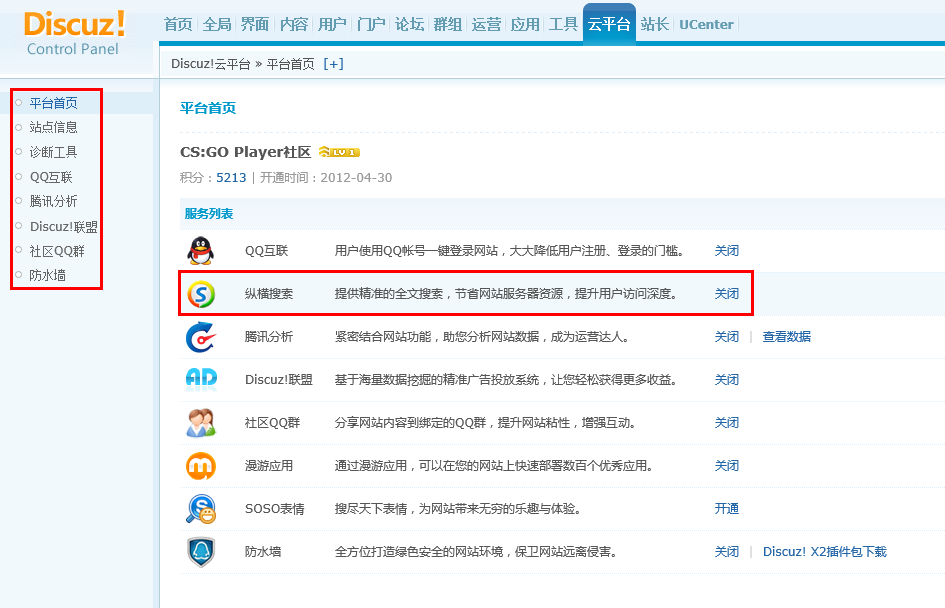The image size is (945, 608).
Task: Open the Discuz! X2插件包下载 link
Action: (x=824, y=551)
